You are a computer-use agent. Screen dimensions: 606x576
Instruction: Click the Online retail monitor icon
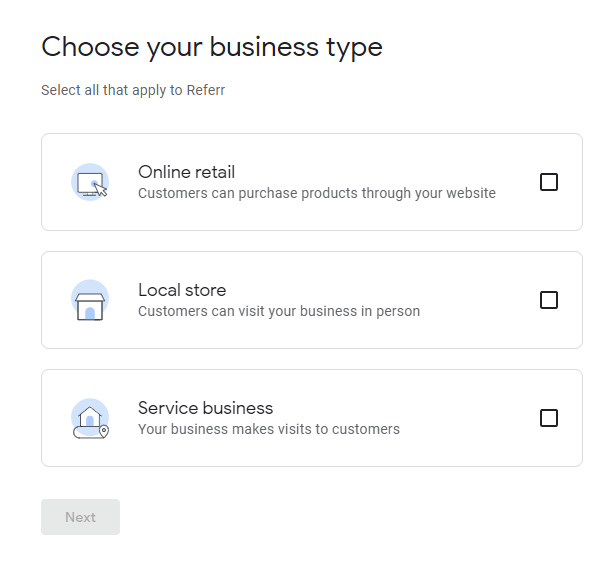pyautogui.click(x=90, y=182)
